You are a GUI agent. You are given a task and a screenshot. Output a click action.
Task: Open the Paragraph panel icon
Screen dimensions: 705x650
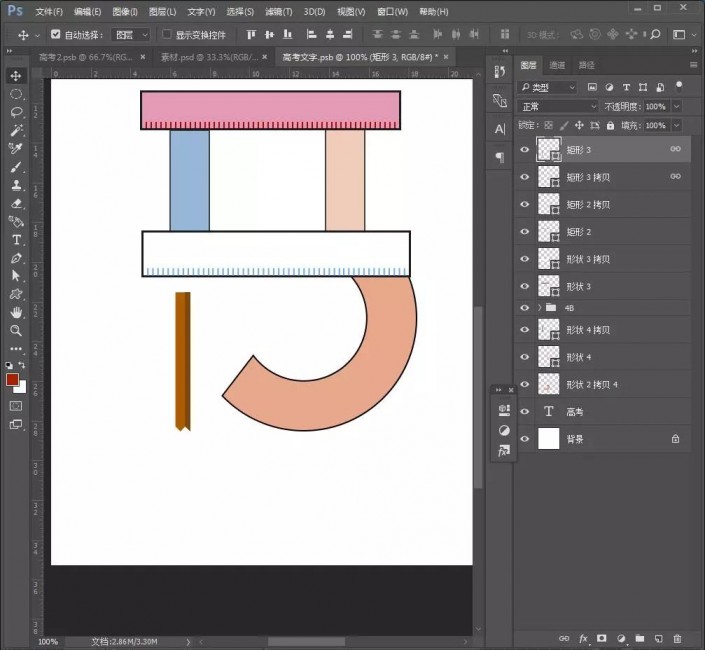(500, 157)
